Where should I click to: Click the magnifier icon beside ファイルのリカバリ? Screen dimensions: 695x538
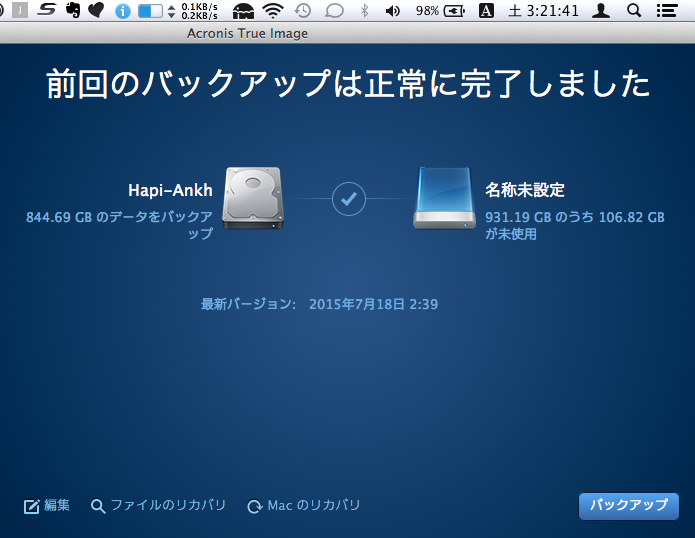coord(98,506)
